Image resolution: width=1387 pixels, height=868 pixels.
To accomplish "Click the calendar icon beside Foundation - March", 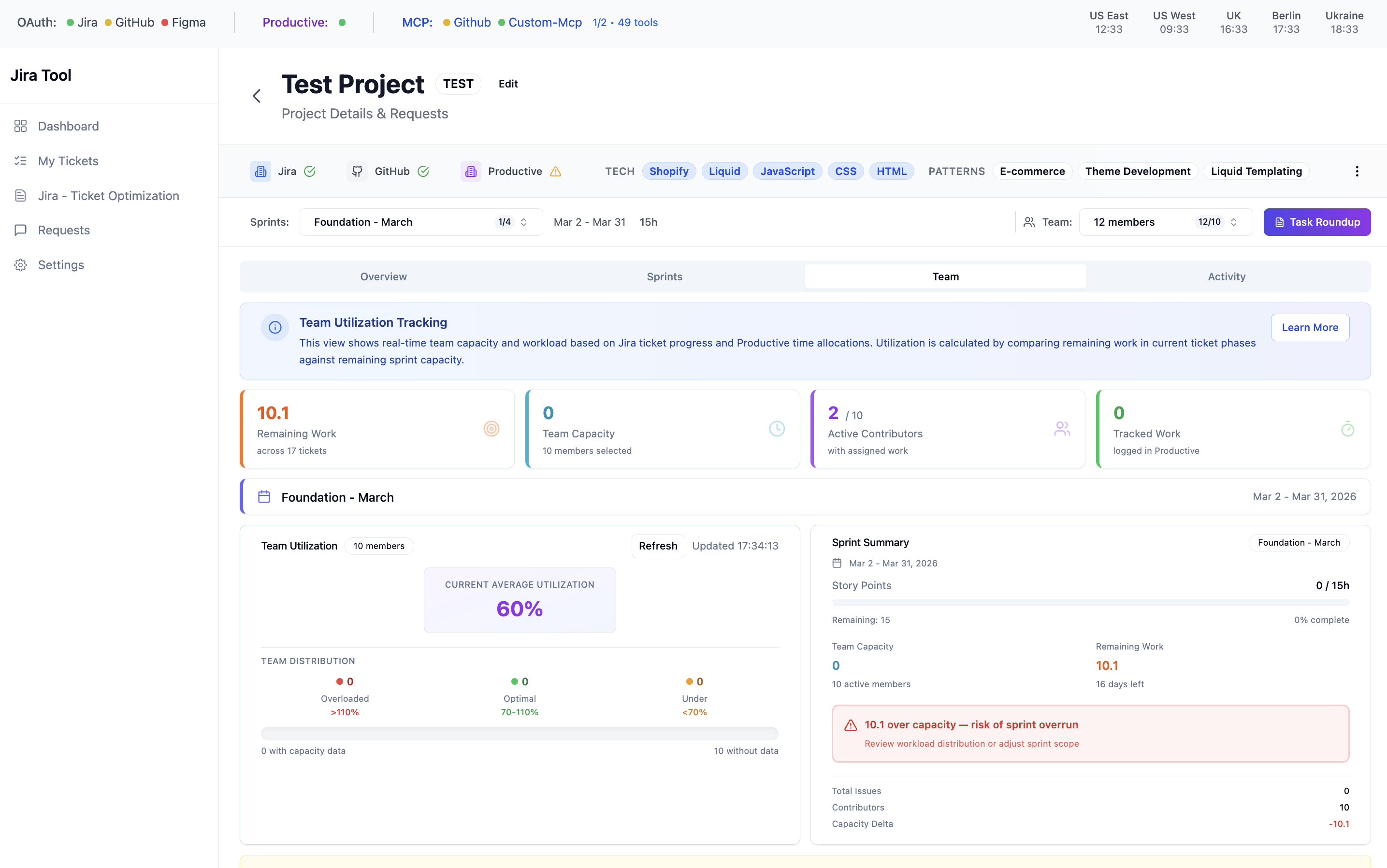I will pyautogui.click(x=264, y=496).
